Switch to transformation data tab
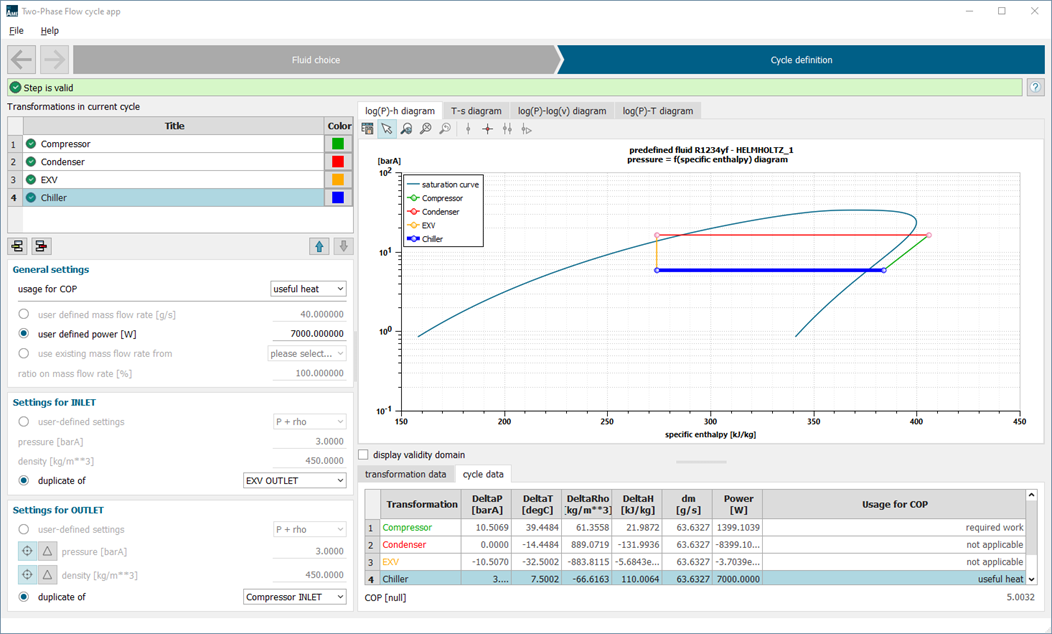This screenshot has height=634, width=1052. pyautogui.click(x=405, y=474)
